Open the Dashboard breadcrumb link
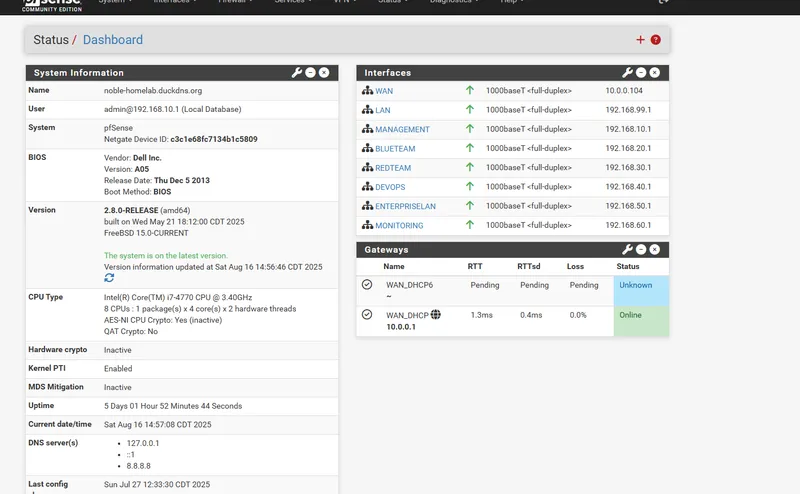This screenshot has width=800, height=494. tap(113, 40)
